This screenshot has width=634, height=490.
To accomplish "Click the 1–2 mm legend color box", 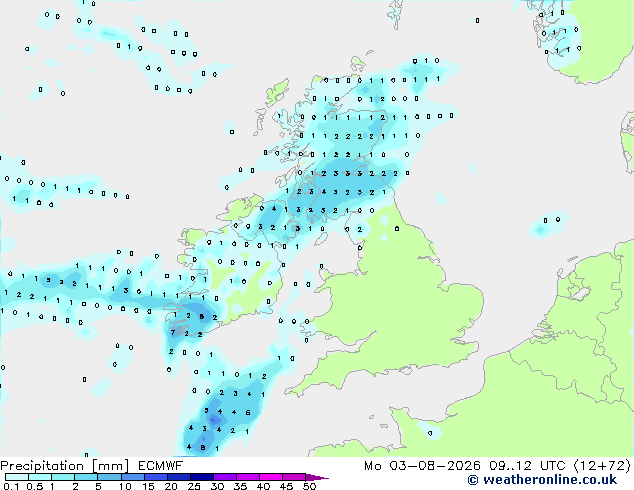I will pos(63,477).
